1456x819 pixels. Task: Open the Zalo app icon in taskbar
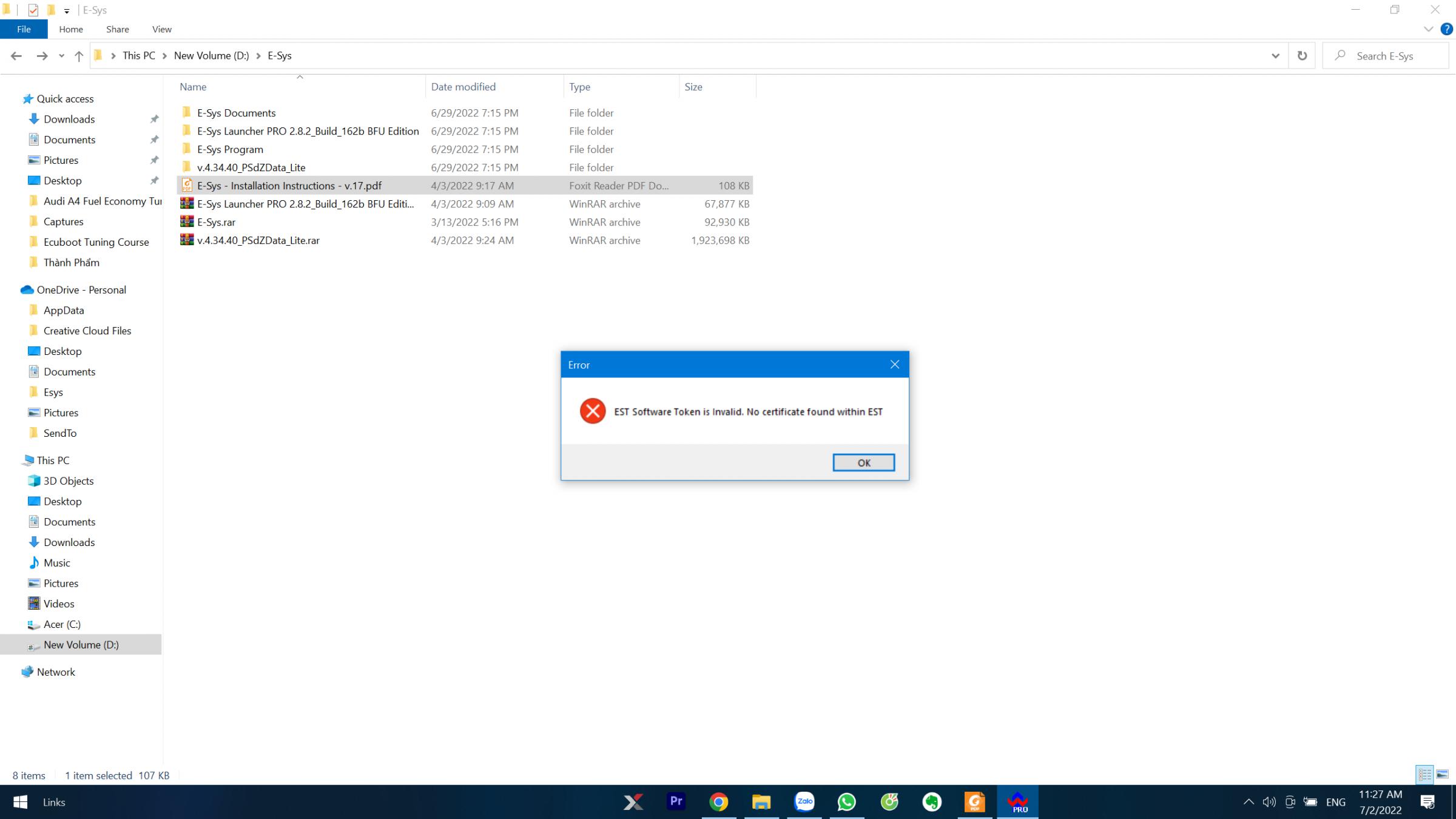tap(804, 802)
